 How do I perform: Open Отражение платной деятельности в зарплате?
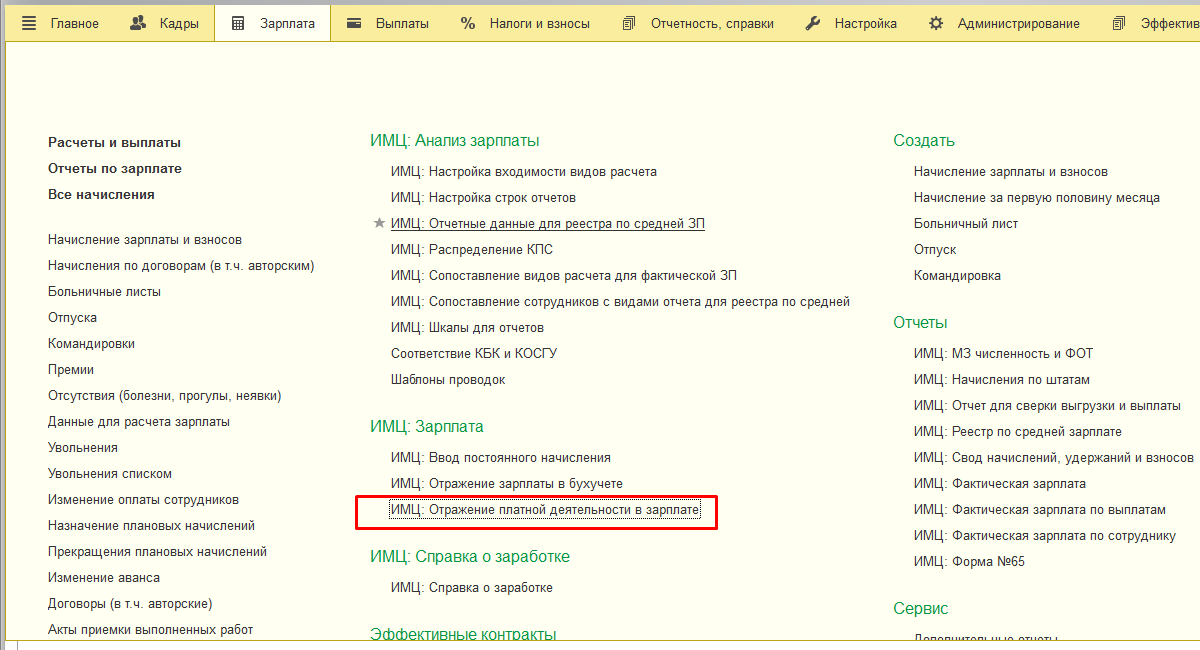click(545, 510)
